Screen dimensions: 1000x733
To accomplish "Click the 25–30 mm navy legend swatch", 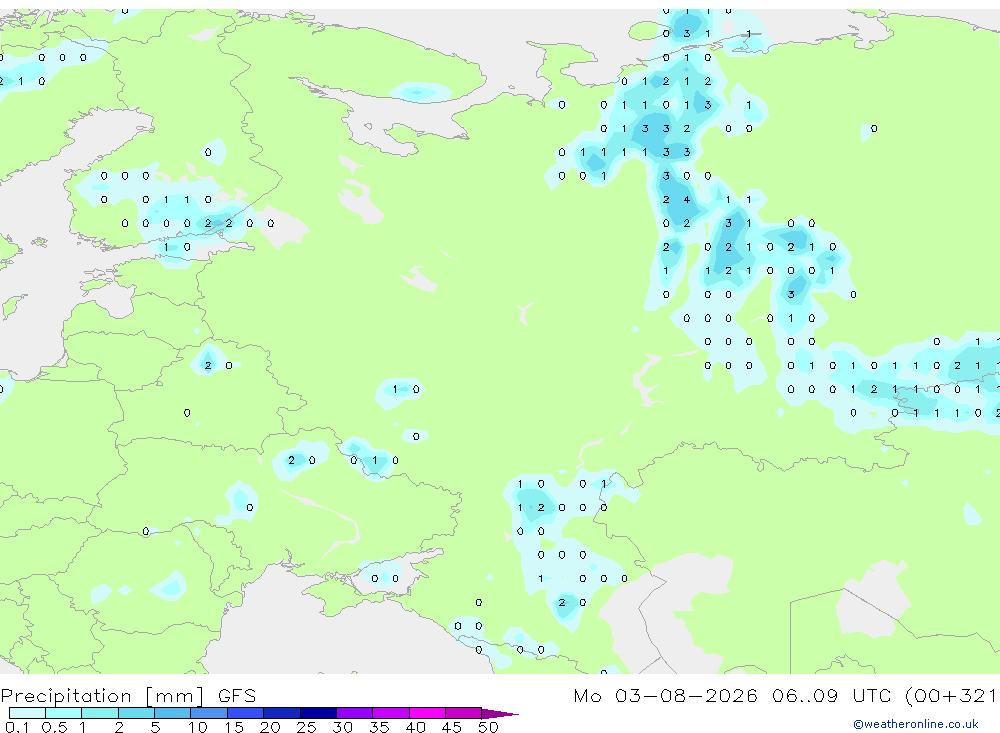I will 318,713.
